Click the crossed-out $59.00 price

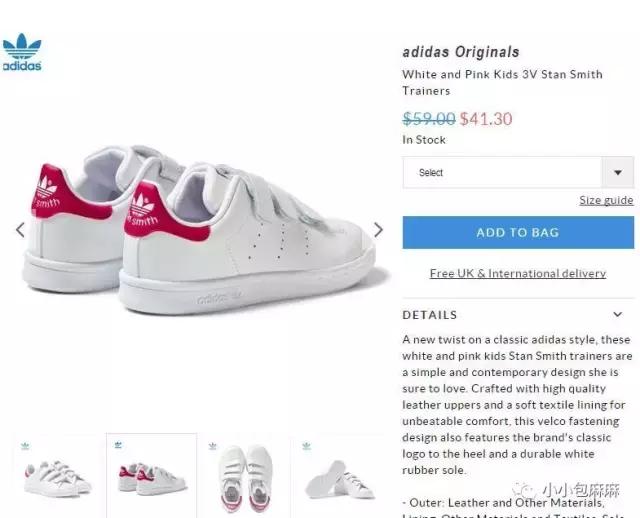[428, 119]
